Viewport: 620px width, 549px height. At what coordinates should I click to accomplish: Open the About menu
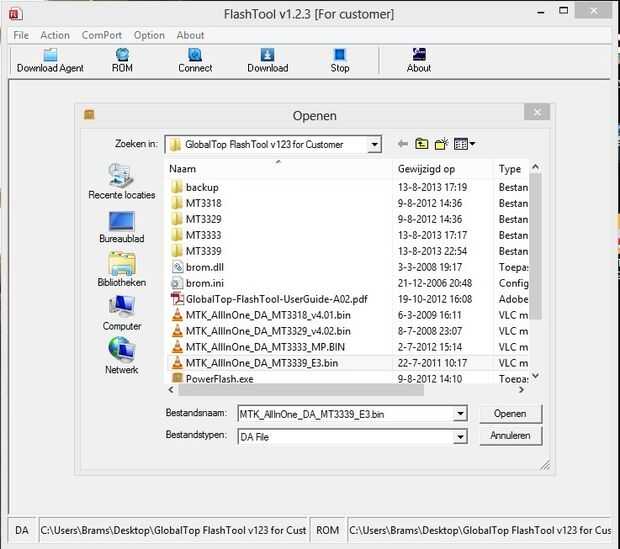pos(190,35)
